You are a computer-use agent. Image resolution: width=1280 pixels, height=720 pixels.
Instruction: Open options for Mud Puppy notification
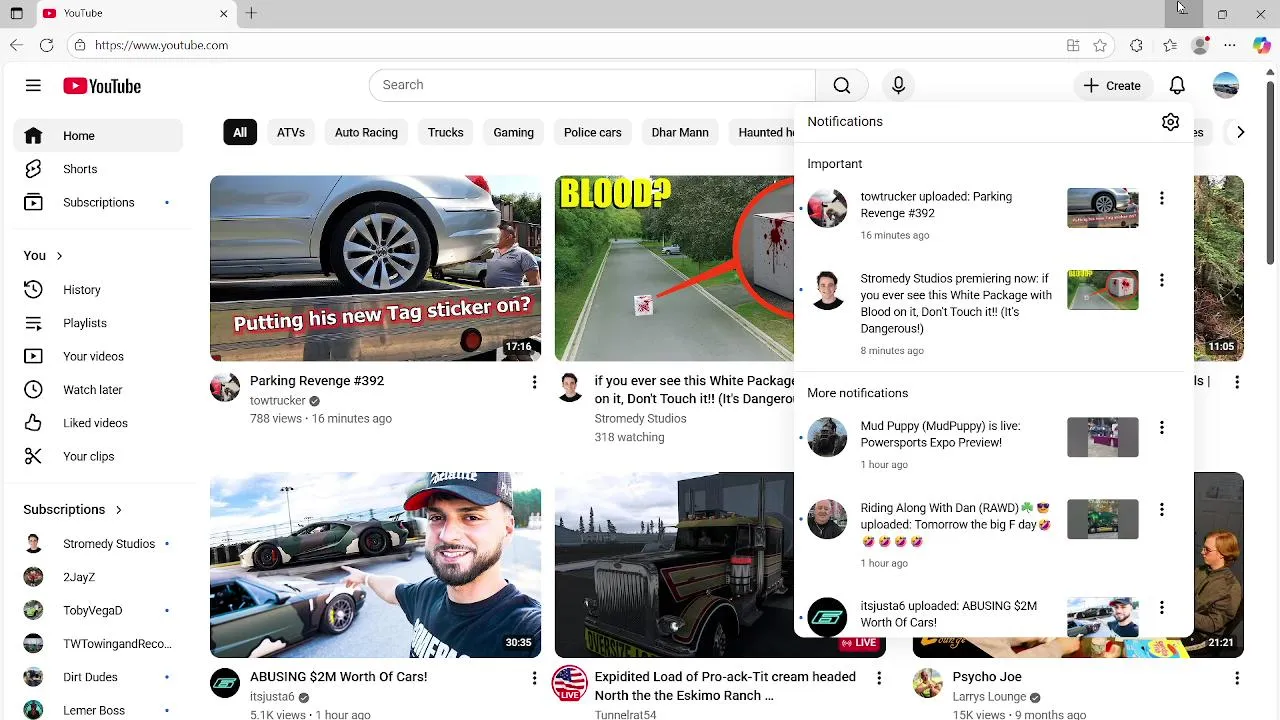[x=1162, y=427]
